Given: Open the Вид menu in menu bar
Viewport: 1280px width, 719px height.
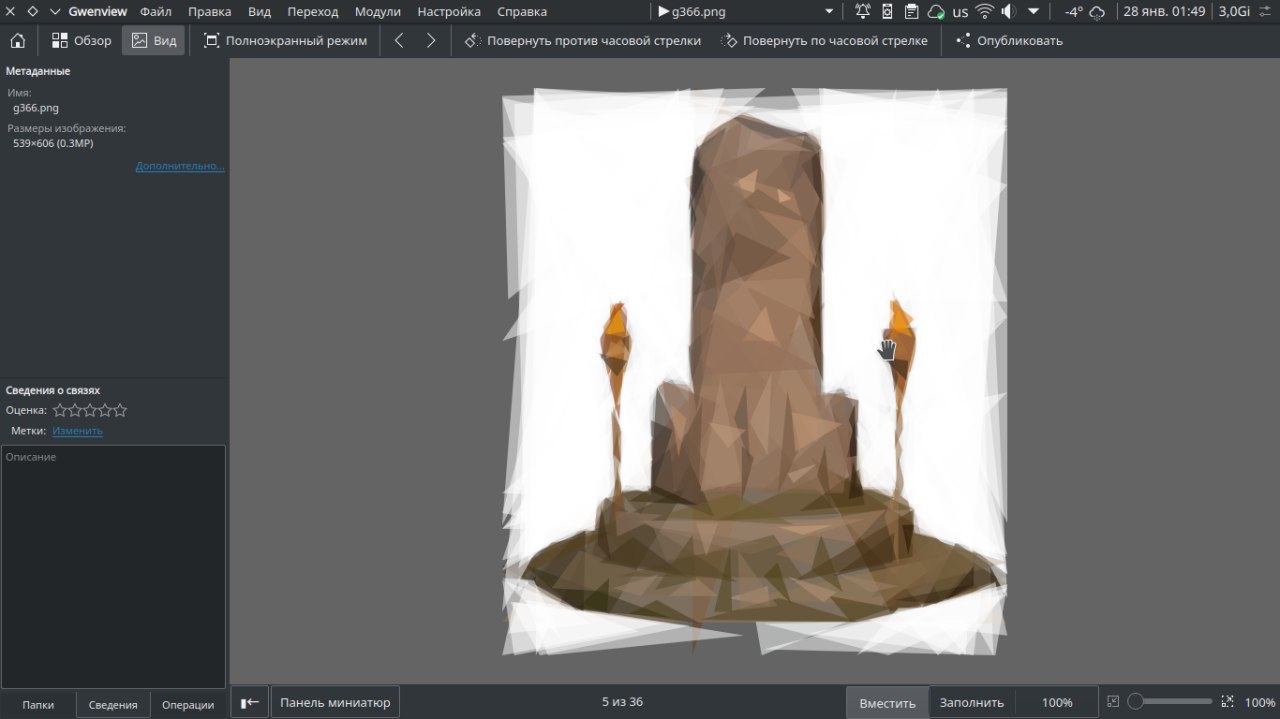Looking at the screenshot, I should pyautogui.click(x=259, y=12).
